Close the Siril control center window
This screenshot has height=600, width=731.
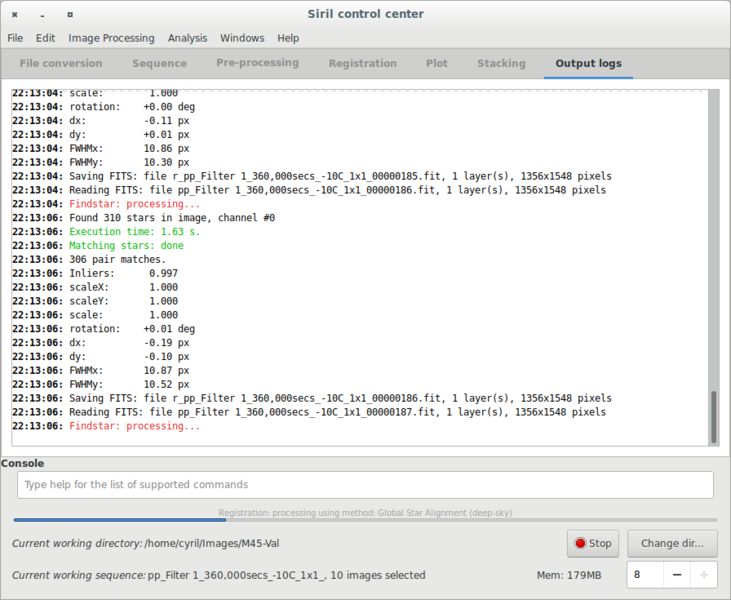[14, 14]
